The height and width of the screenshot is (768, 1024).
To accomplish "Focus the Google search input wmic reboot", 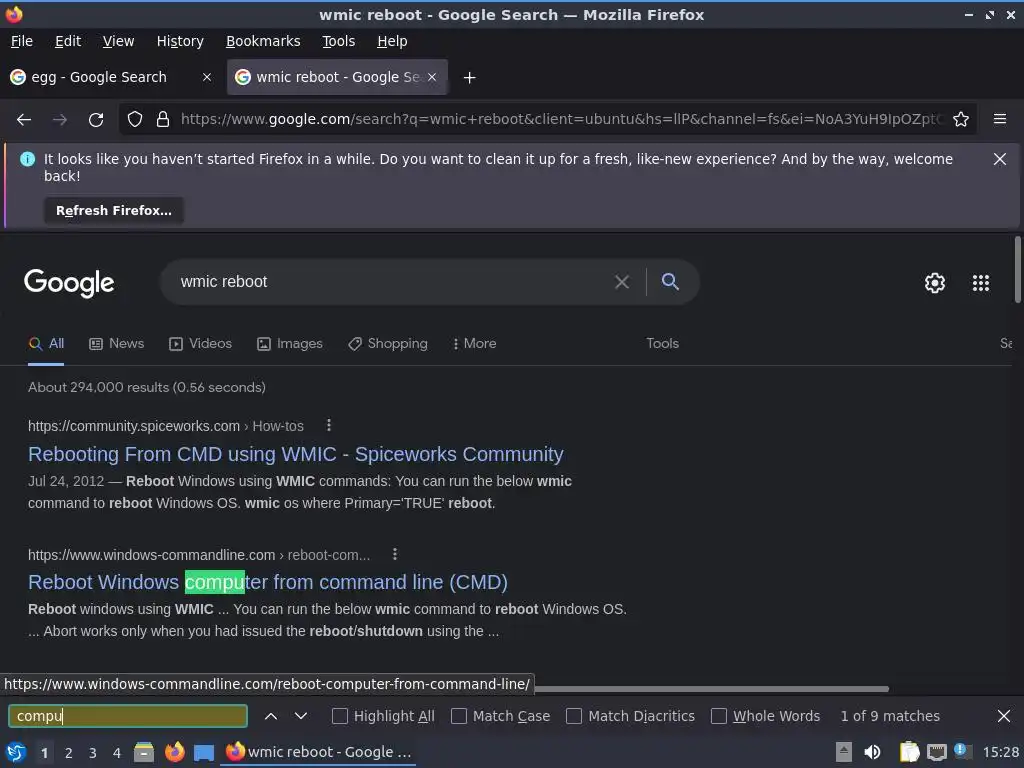I will (x=392, y=282).
